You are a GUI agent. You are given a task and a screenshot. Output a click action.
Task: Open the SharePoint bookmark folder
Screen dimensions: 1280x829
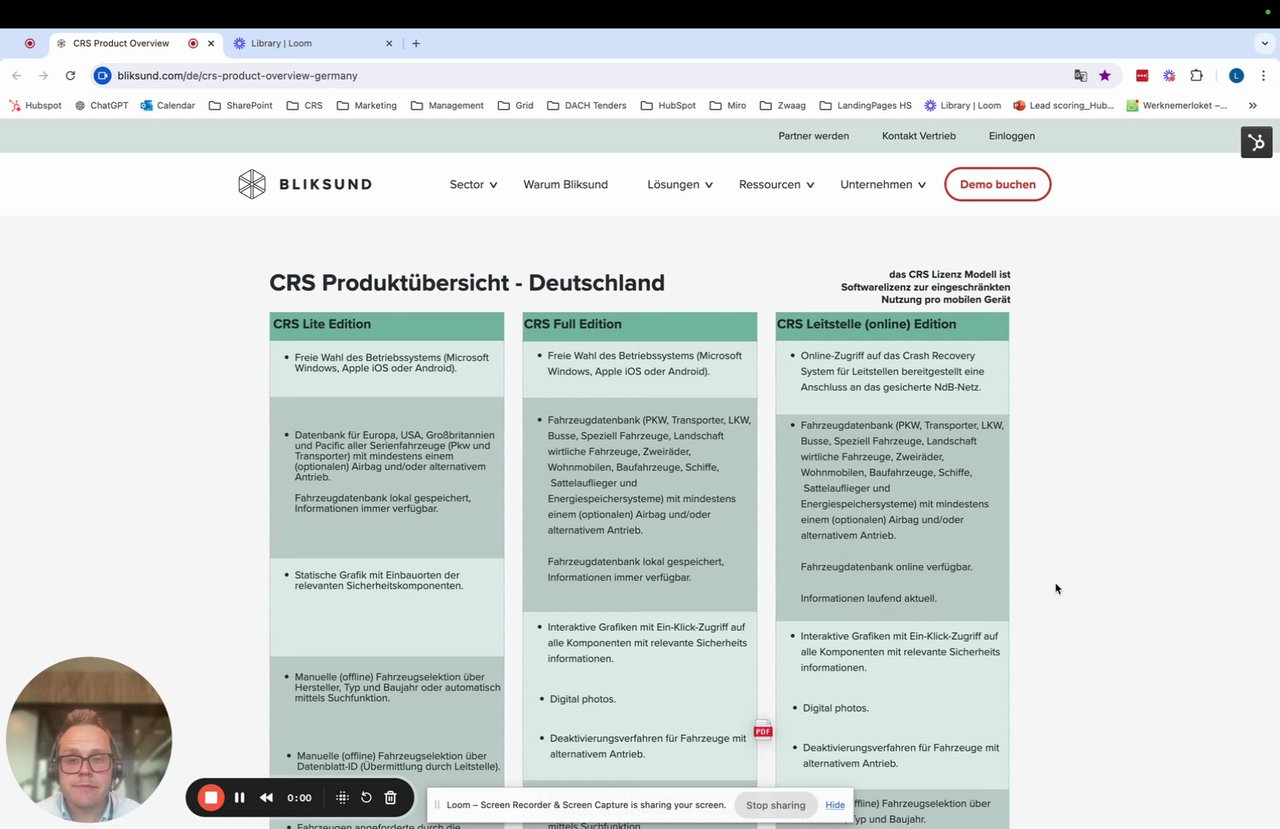240,105
